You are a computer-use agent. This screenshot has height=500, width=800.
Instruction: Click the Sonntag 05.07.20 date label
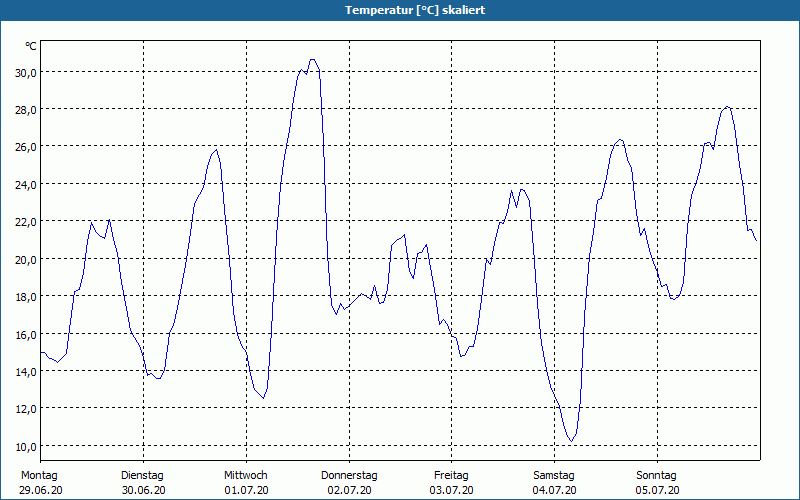tap(657, 483)
